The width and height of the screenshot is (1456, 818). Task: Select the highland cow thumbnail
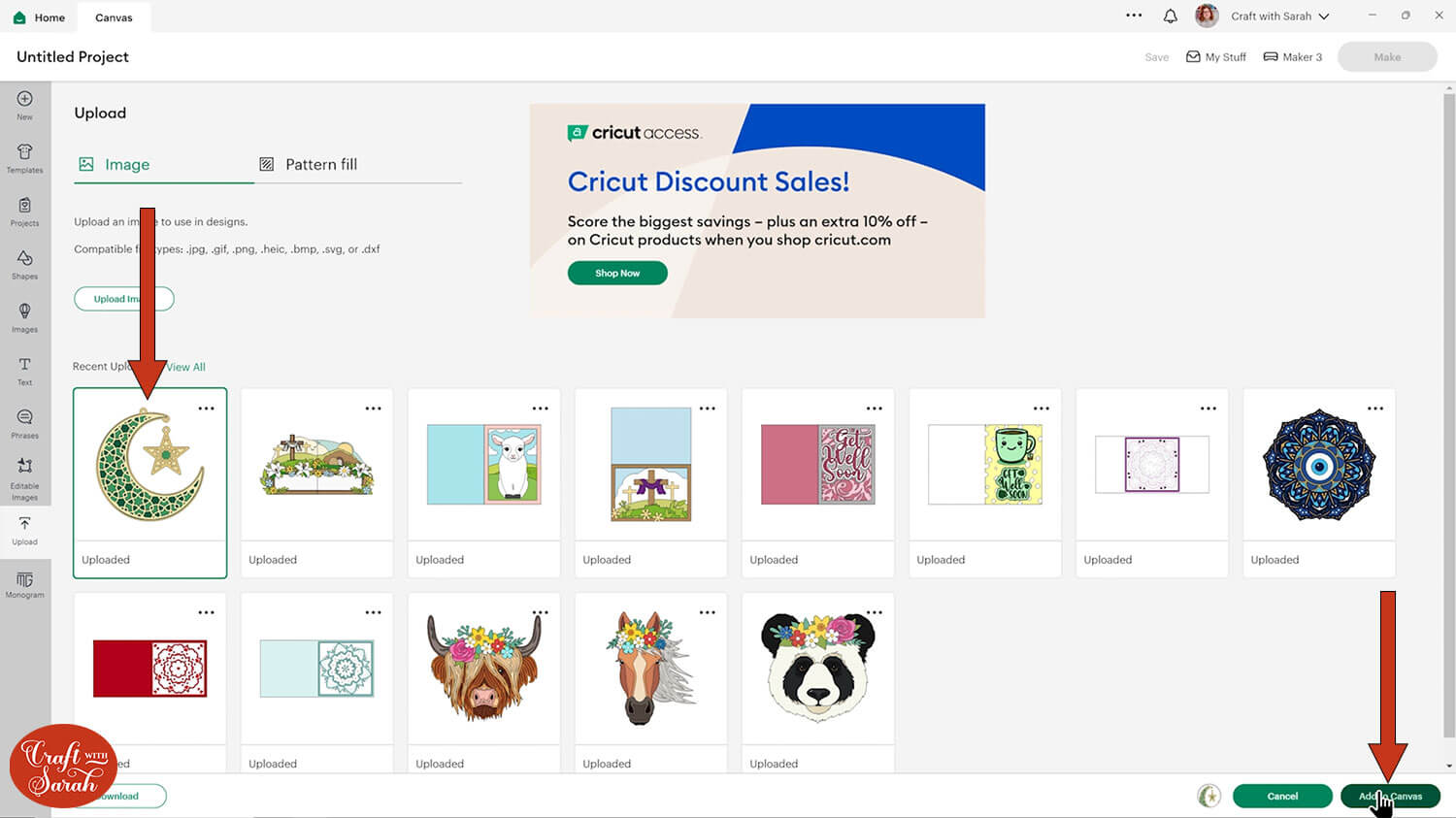coord(483,669)
